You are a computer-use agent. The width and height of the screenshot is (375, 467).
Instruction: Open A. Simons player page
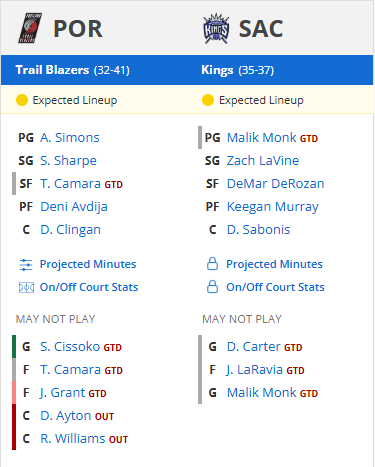70,138
